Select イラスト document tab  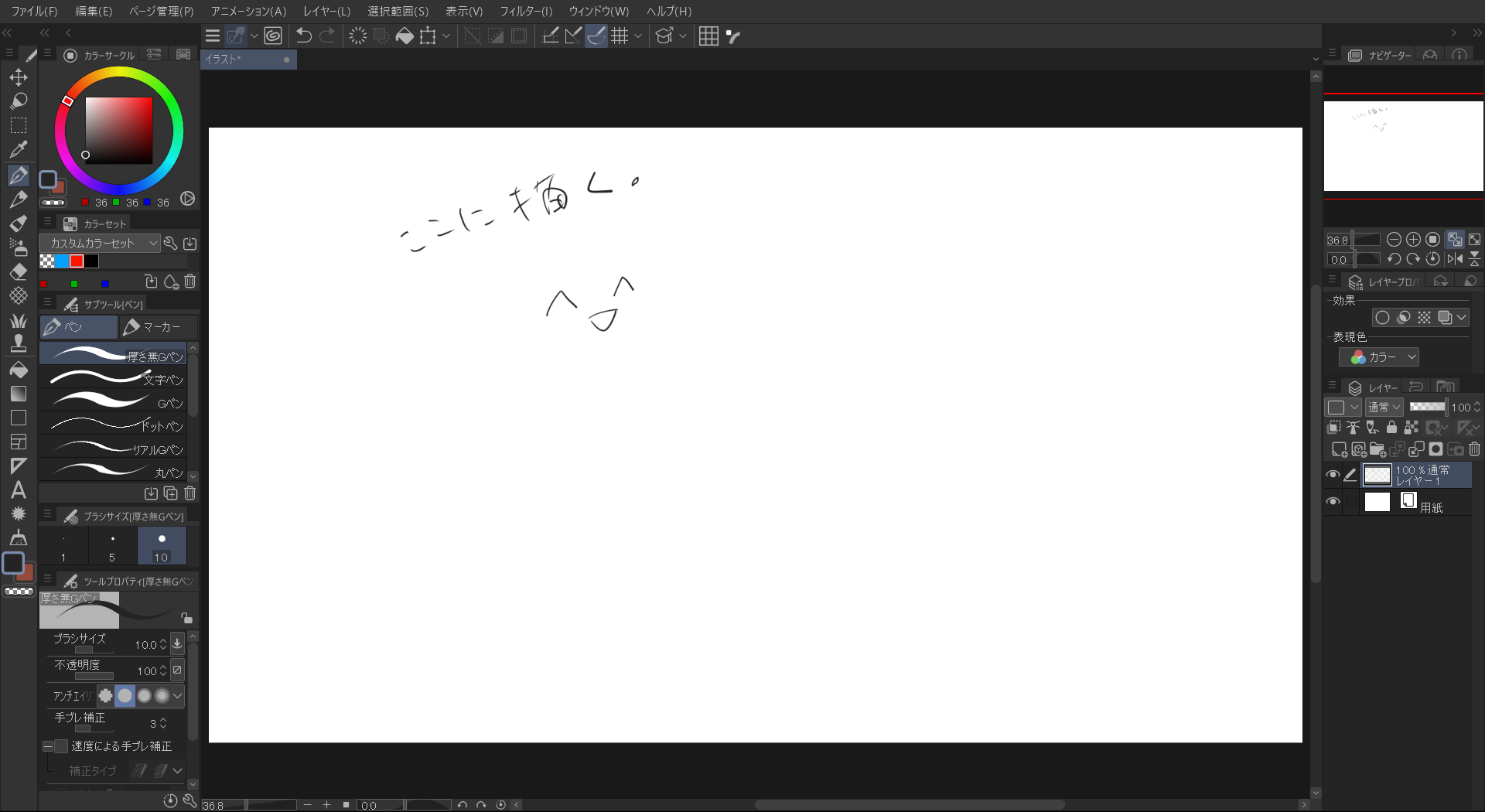point(248,60)
